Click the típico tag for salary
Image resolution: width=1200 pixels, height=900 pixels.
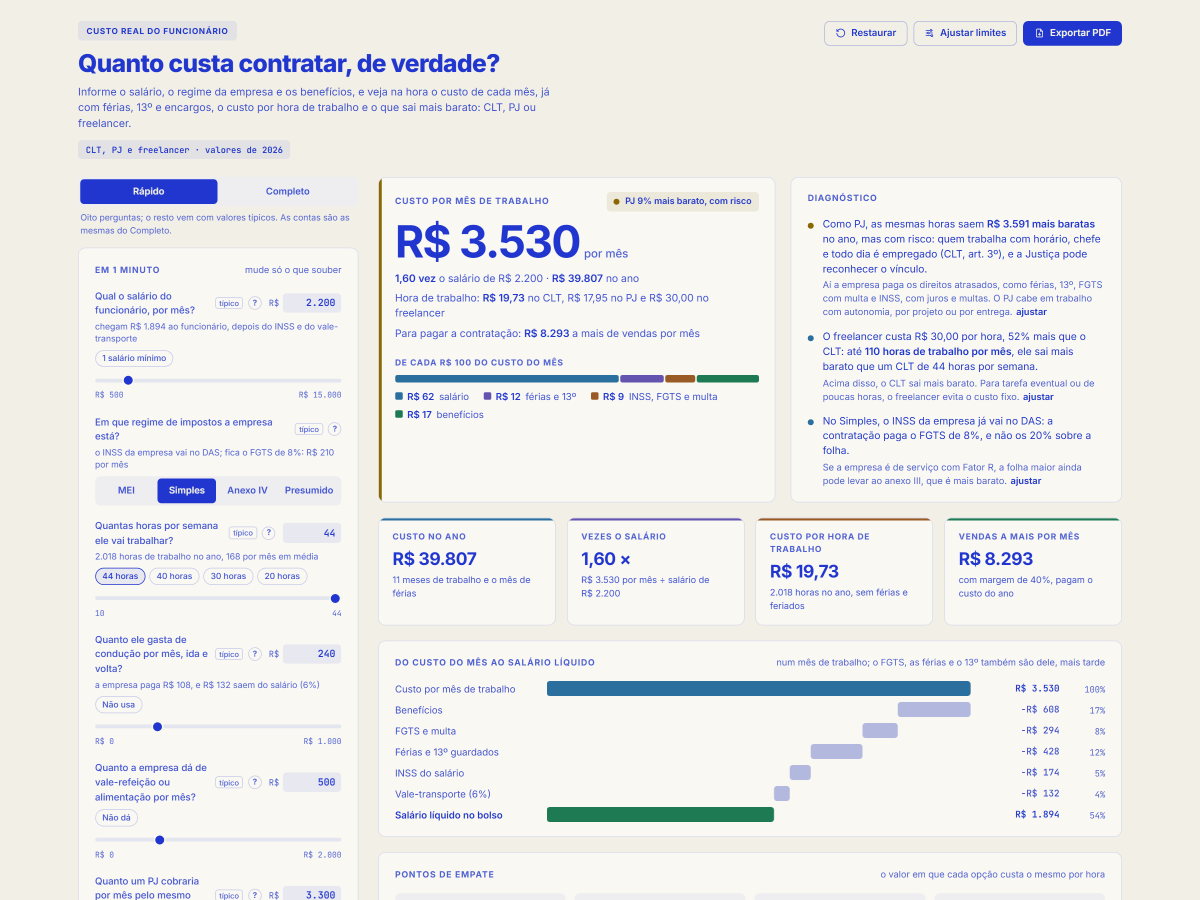(x=229, y=303)
